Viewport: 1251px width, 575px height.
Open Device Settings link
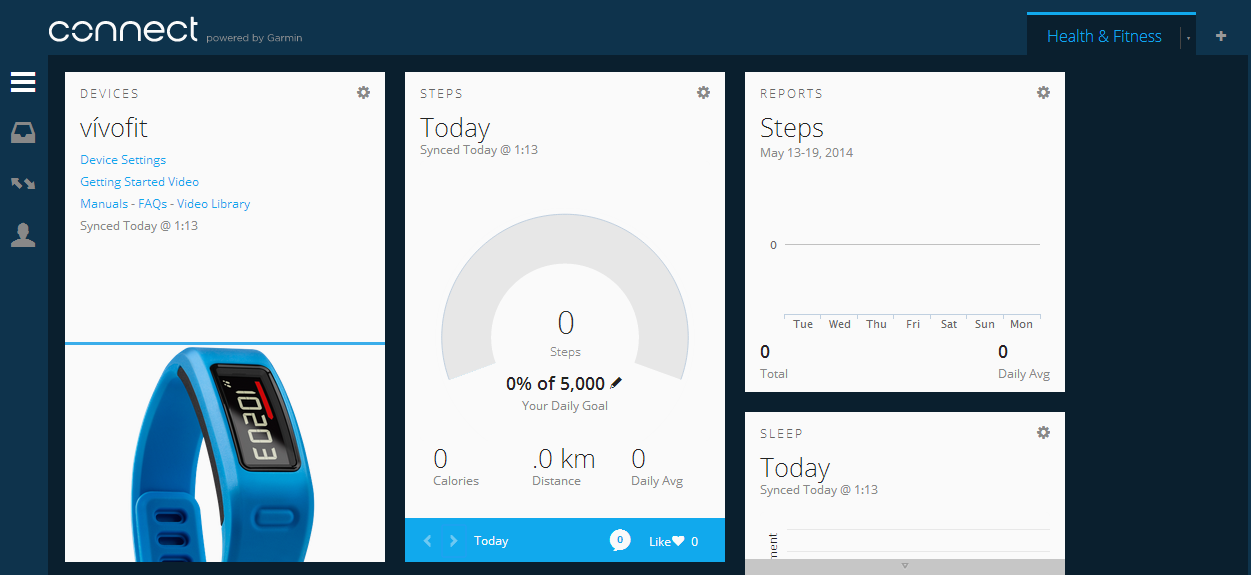[123, 160]
